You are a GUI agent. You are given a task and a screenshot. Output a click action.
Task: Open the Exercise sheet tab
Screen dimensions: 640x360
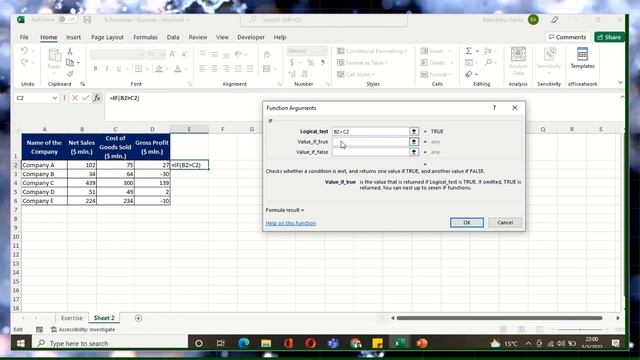click(x=71, y=318)
